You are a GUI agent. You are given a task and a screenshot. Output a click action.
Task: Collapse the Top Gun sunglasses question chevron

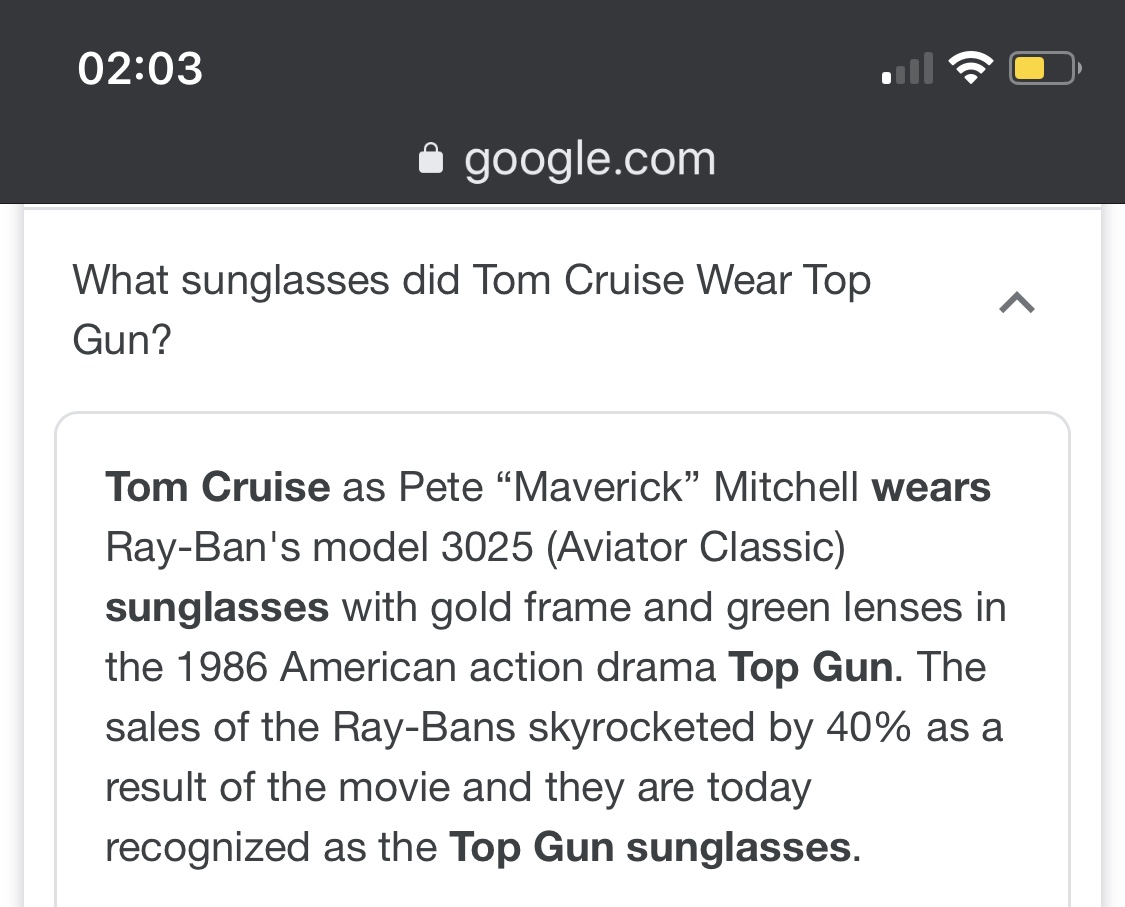pos(1017,303)
